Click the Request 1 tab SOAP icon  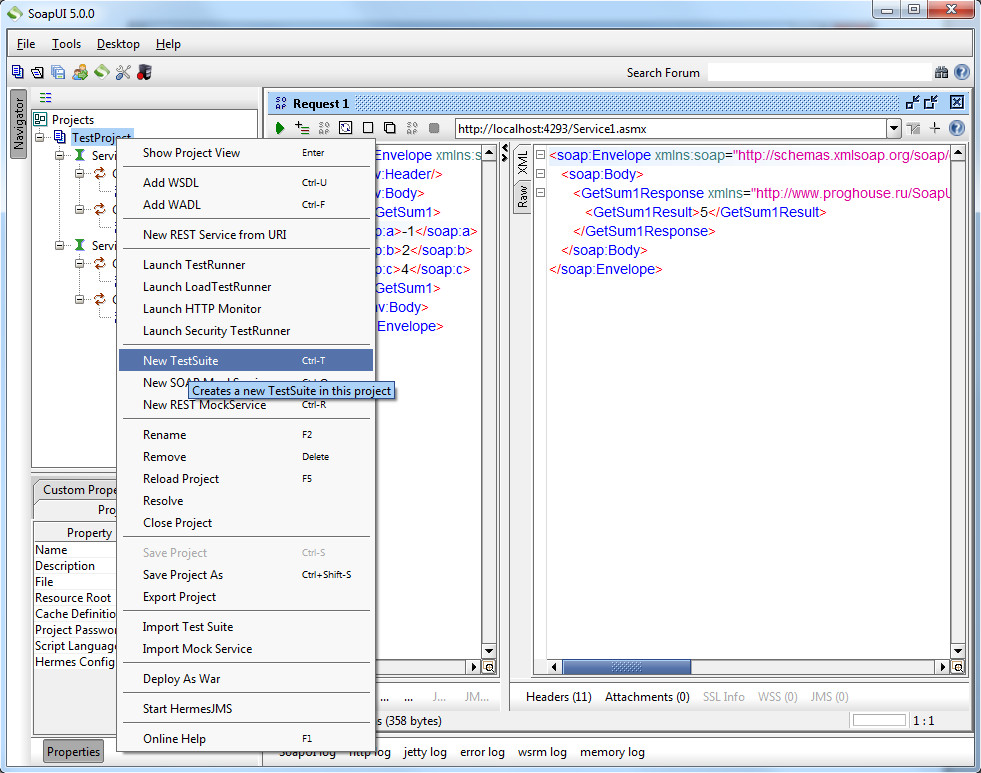pyautogui.click(x=281, y=103)
